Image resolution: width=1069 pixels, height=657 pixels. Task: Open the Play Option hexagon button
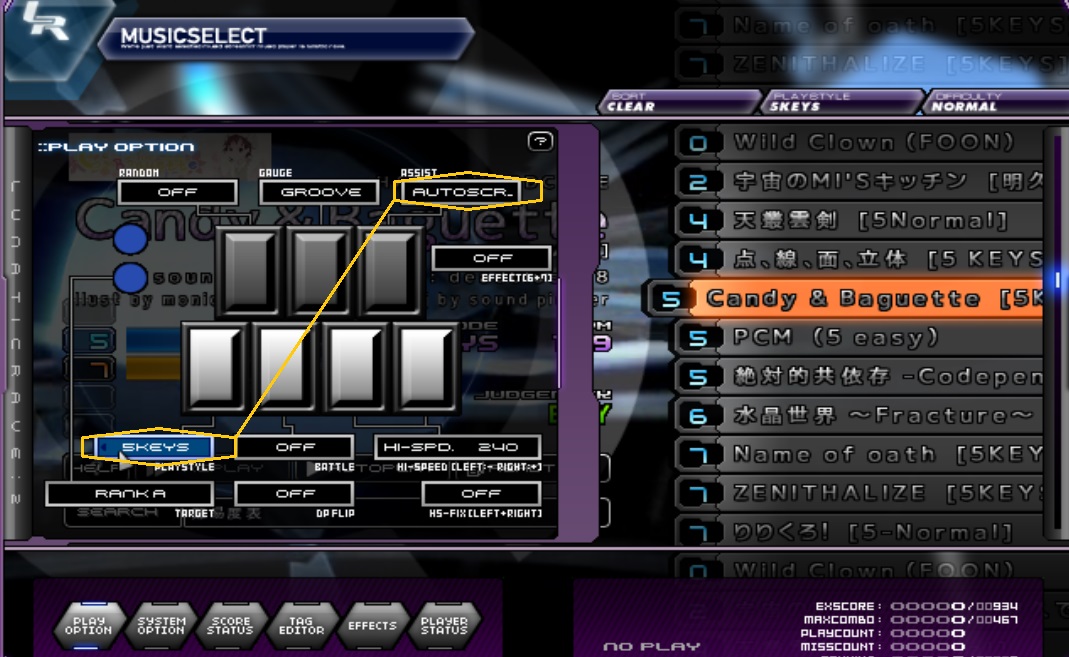(88, 626)
